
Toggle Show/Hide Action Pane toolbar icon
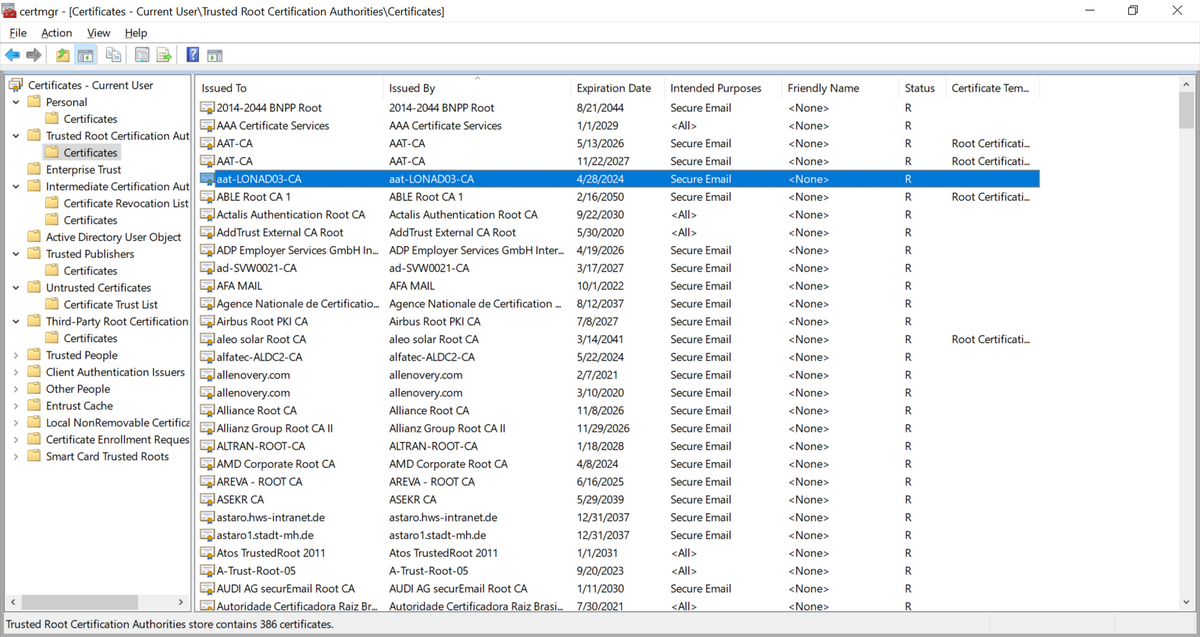[x=214, y=55]
